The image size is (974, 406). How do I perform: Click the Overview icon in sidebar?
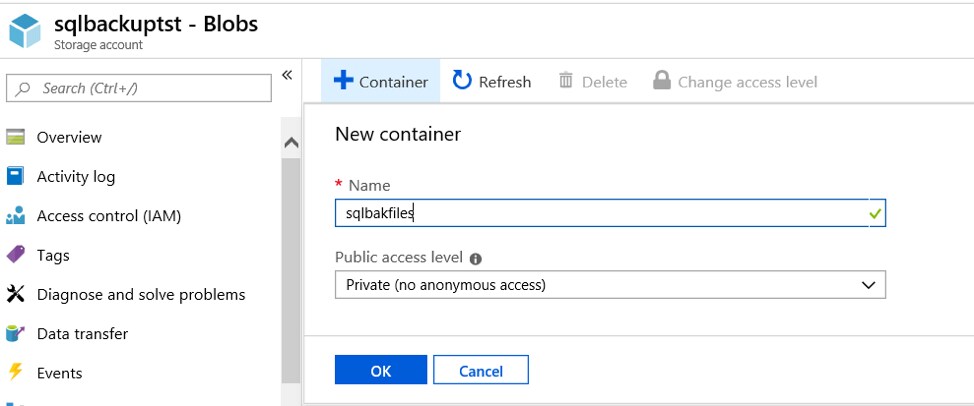coord(15,137)
